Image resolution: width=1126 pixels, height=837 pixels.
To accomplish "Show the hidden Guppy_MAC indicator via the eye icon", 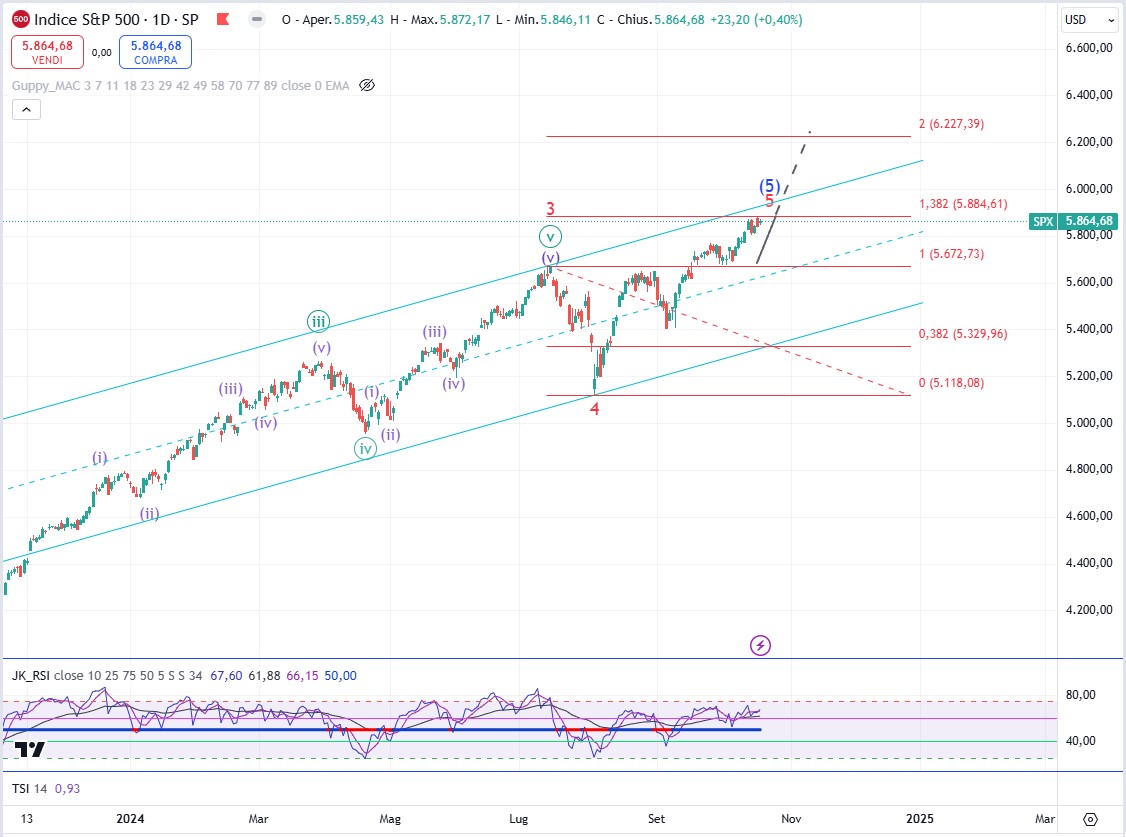I will click(x=367, y=85).
